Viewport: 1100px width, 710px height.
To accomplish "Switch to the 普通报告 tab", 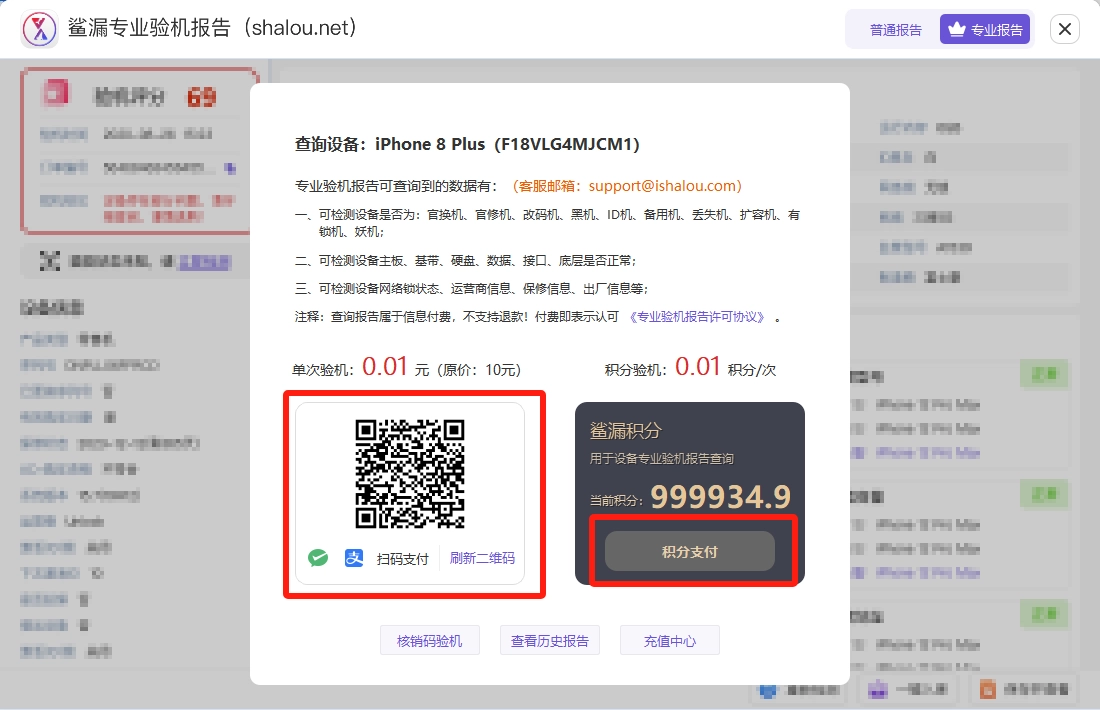I will [895, 30].
